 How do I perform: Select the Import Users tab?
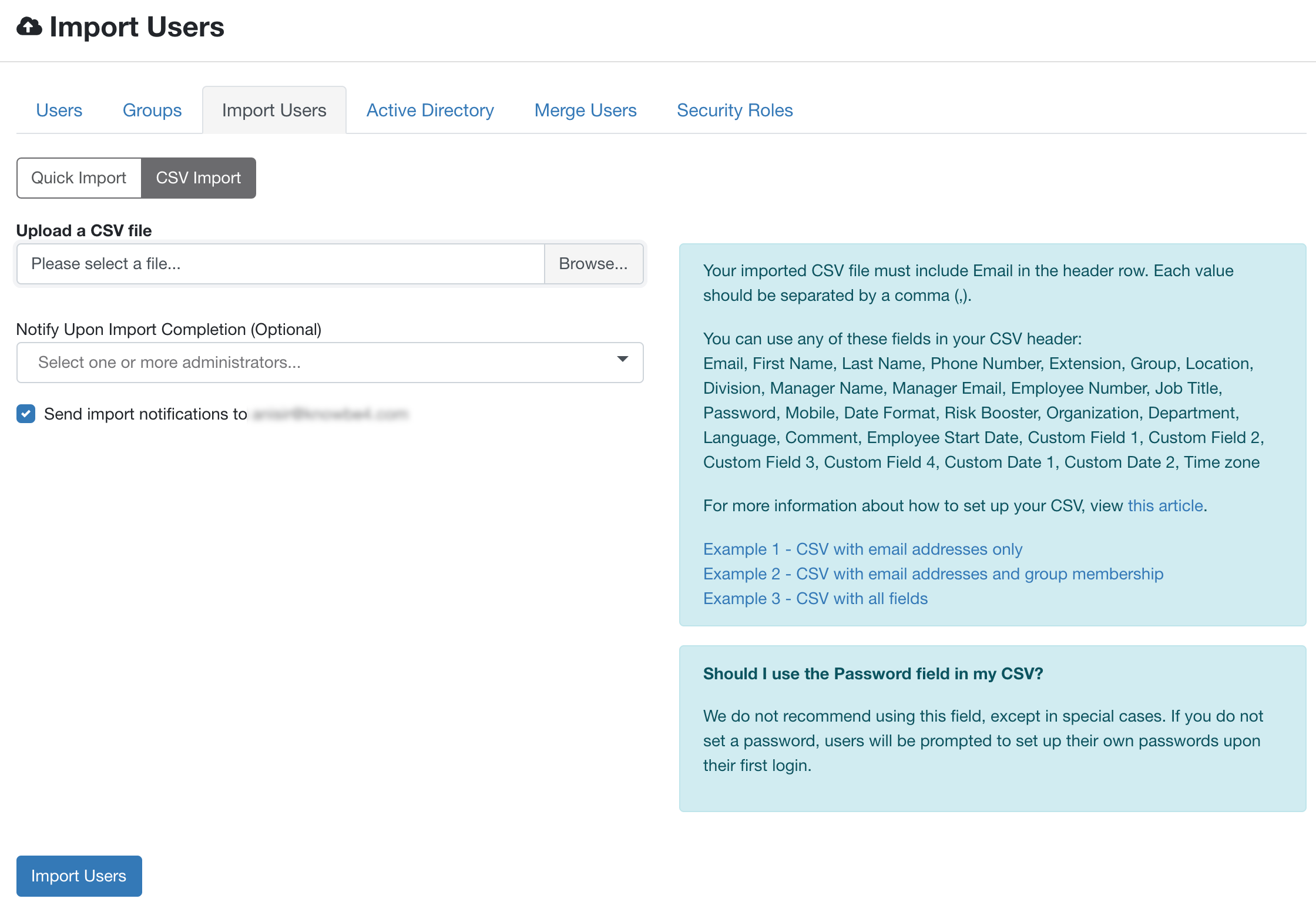274,110
